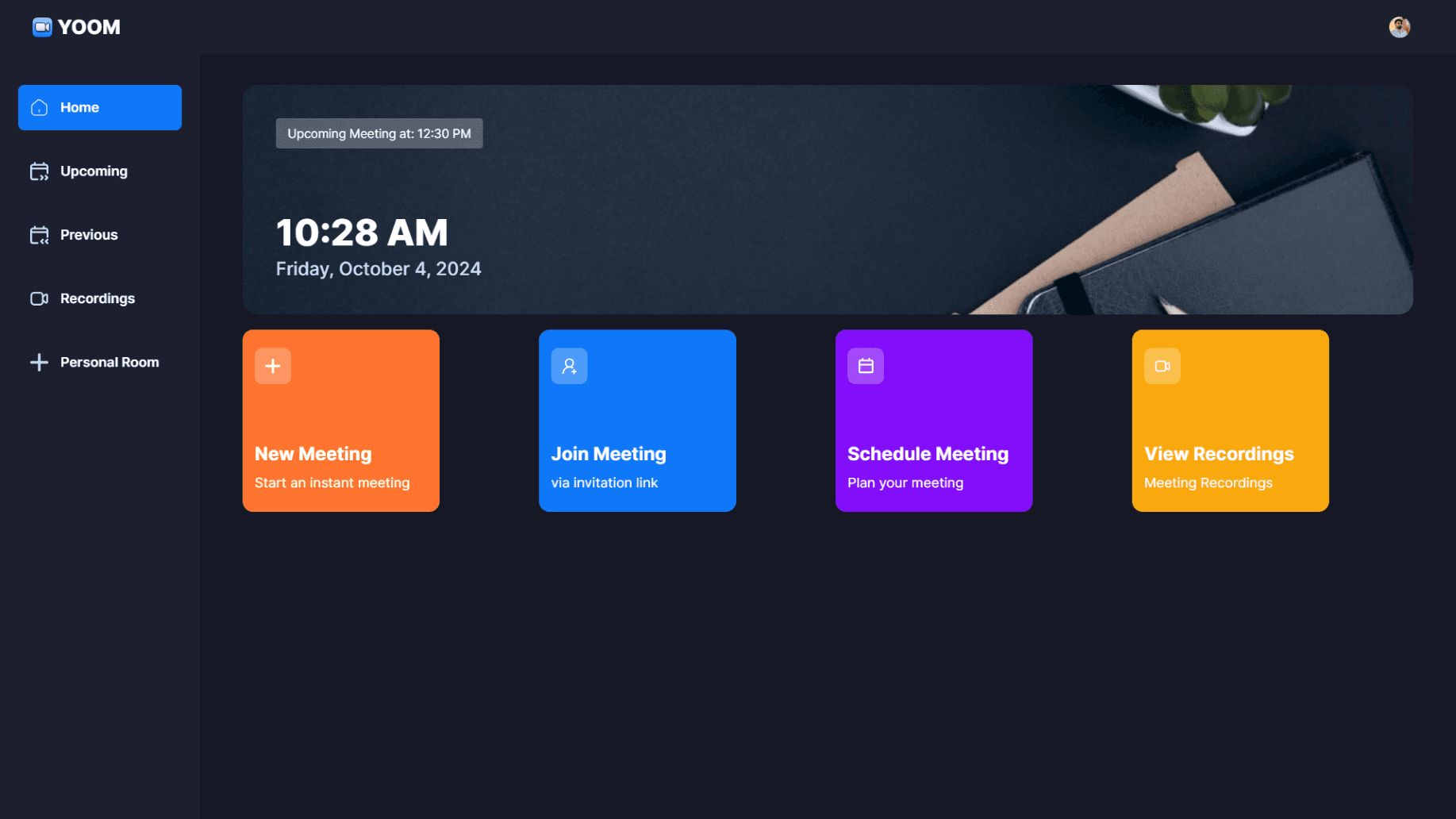Navigate to the Upcoming section
This screenshot has width=1456, height=819.
93,171
